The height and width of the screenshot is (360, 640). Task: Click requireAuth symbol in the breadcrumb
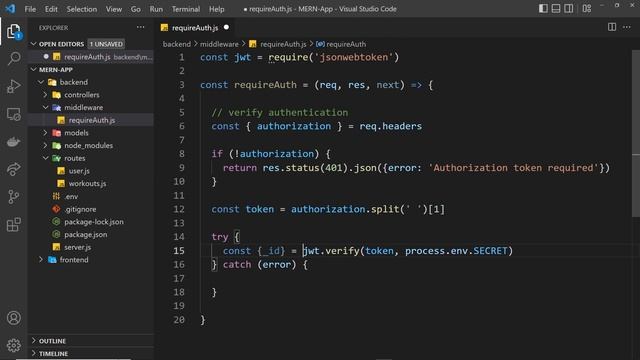(x=346, y=44)
